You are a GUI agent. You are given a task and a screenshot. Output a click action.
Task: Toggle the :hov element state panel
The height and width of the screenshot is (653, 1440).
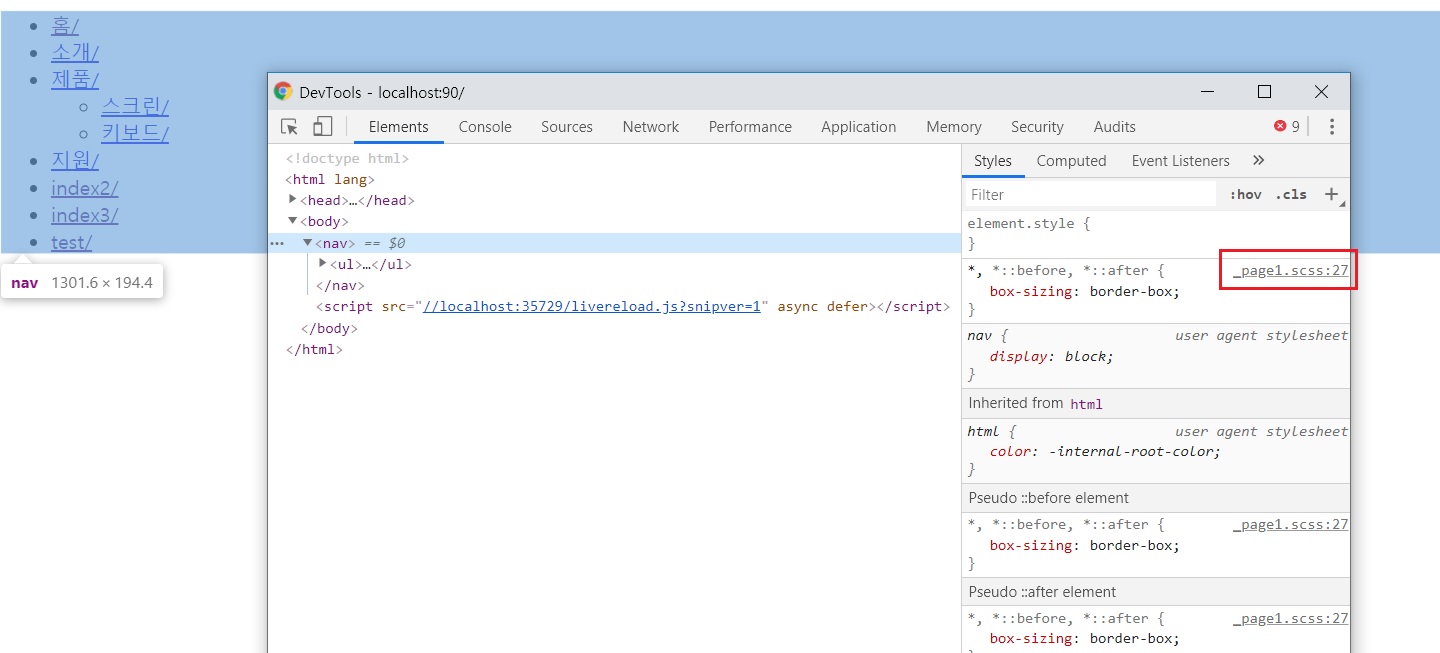(1245, 195)
